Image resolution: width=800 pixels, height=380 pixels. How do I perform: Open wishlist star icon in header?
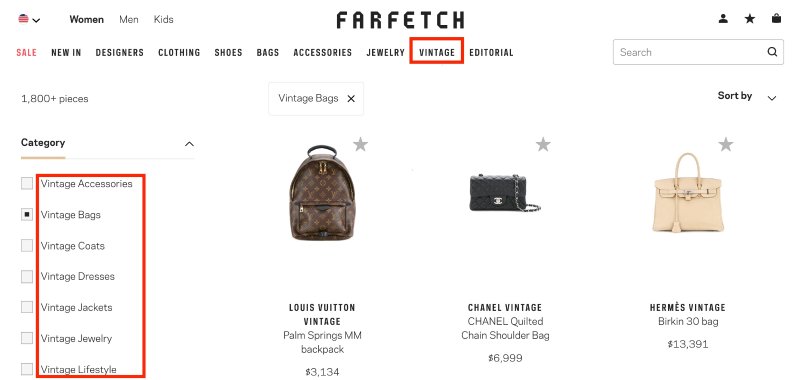pyautogui.click(x=749, y=19)
